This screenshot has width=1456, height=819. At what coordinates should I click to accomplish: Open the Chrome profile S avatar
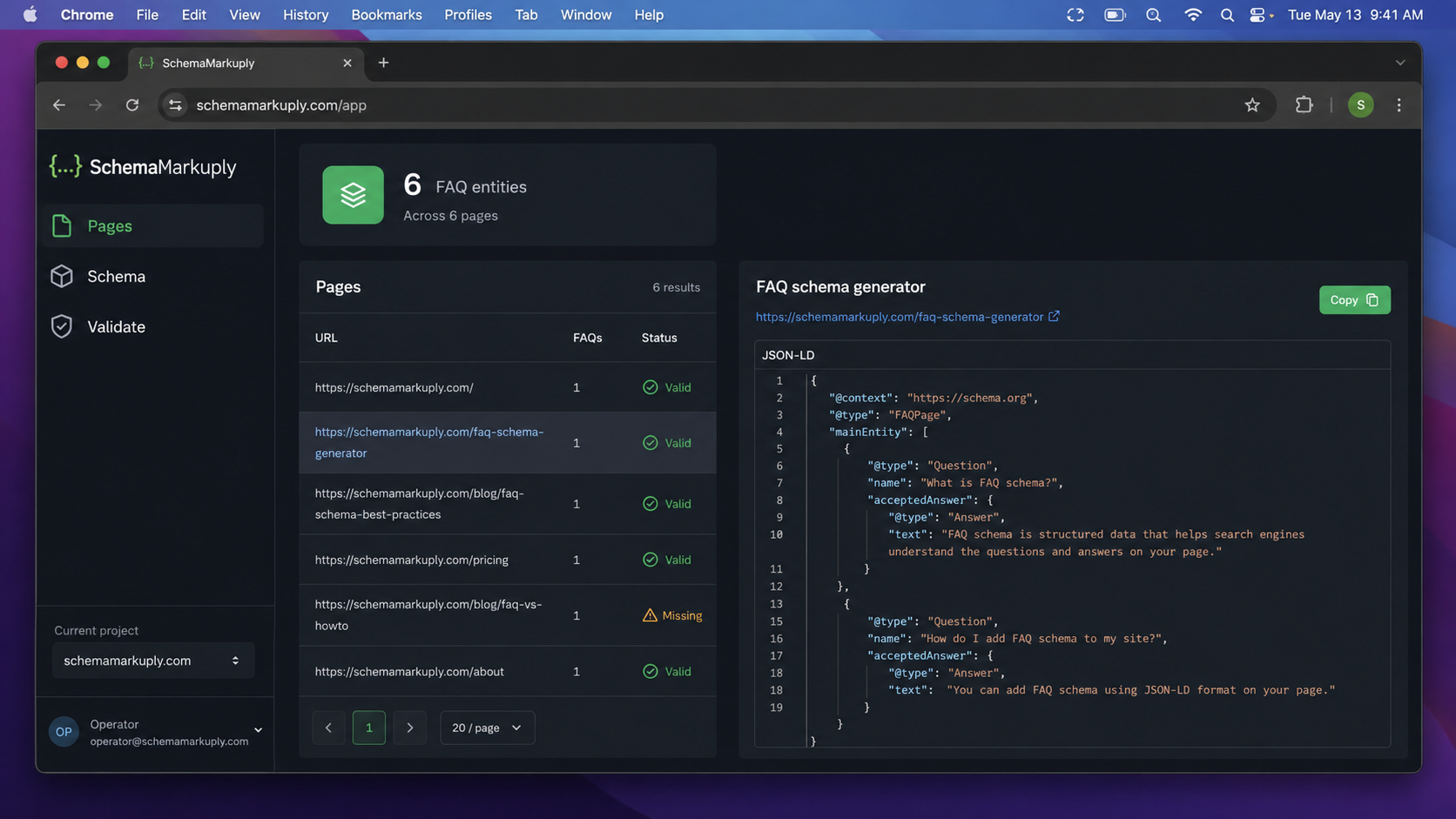[x=1361, y=105]
